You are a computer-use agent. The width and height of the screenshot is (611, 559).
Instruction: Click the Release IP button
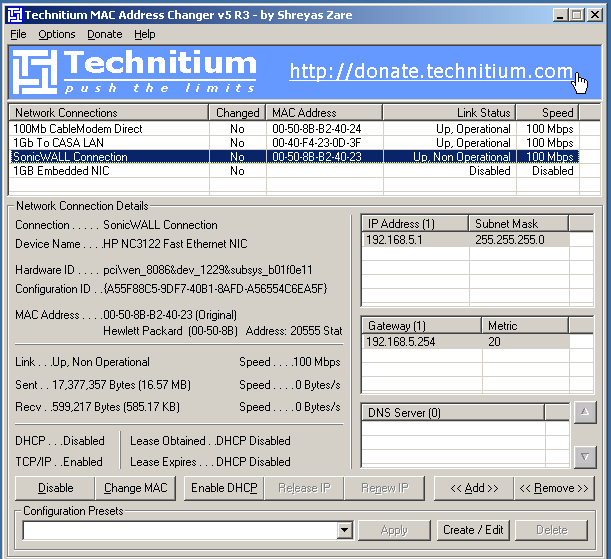tap(304, 488)
